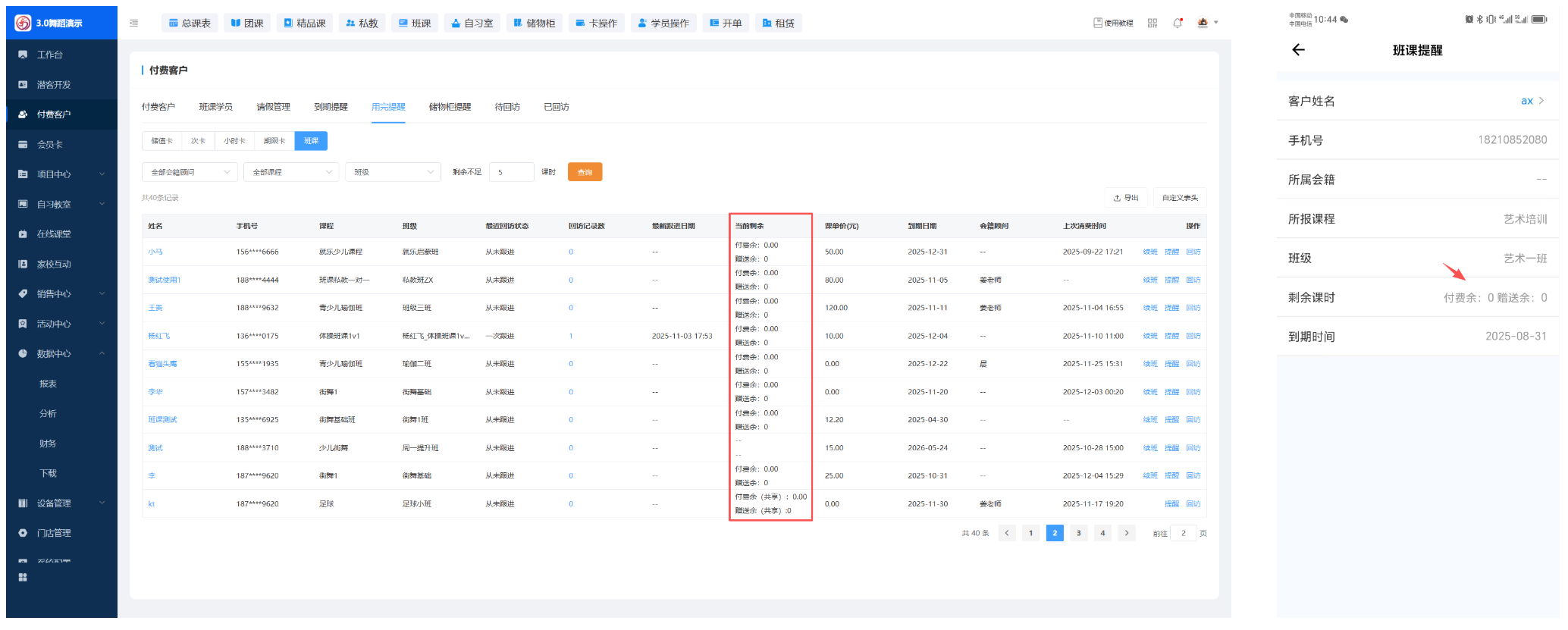This screenshot has width=1568, height=630.
Task: Open the 储物柜 shortcut in top toolbar
Action: [534, 24]
